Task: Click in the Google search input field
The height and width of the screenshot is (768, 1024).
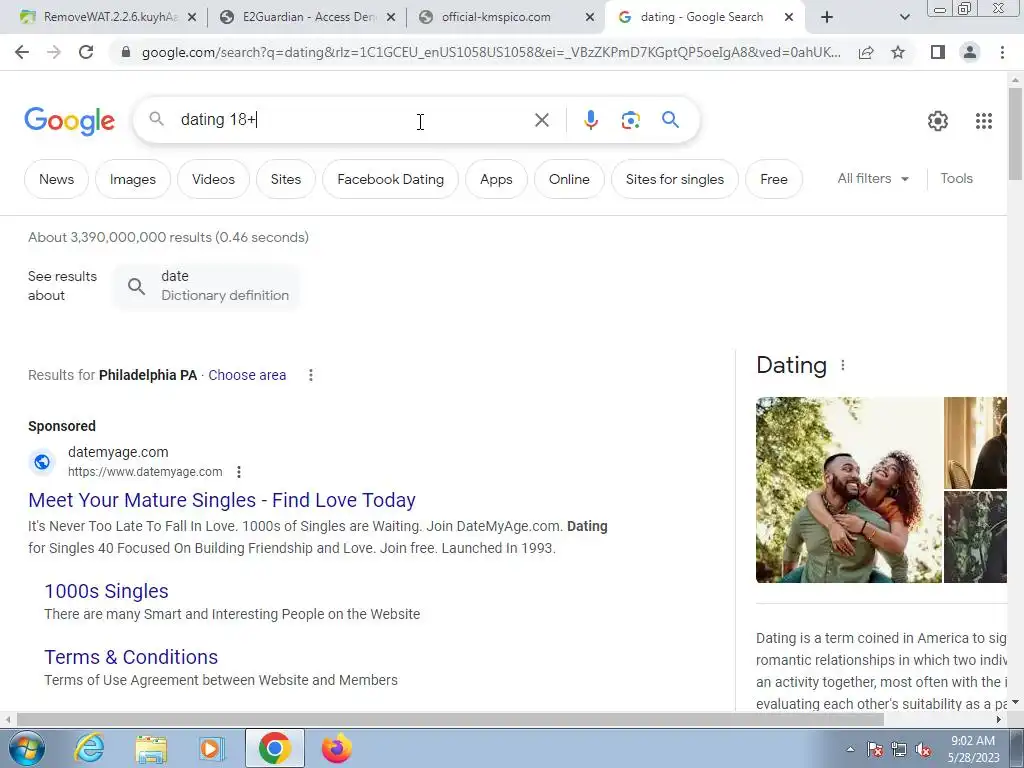Action: point(353,120)
